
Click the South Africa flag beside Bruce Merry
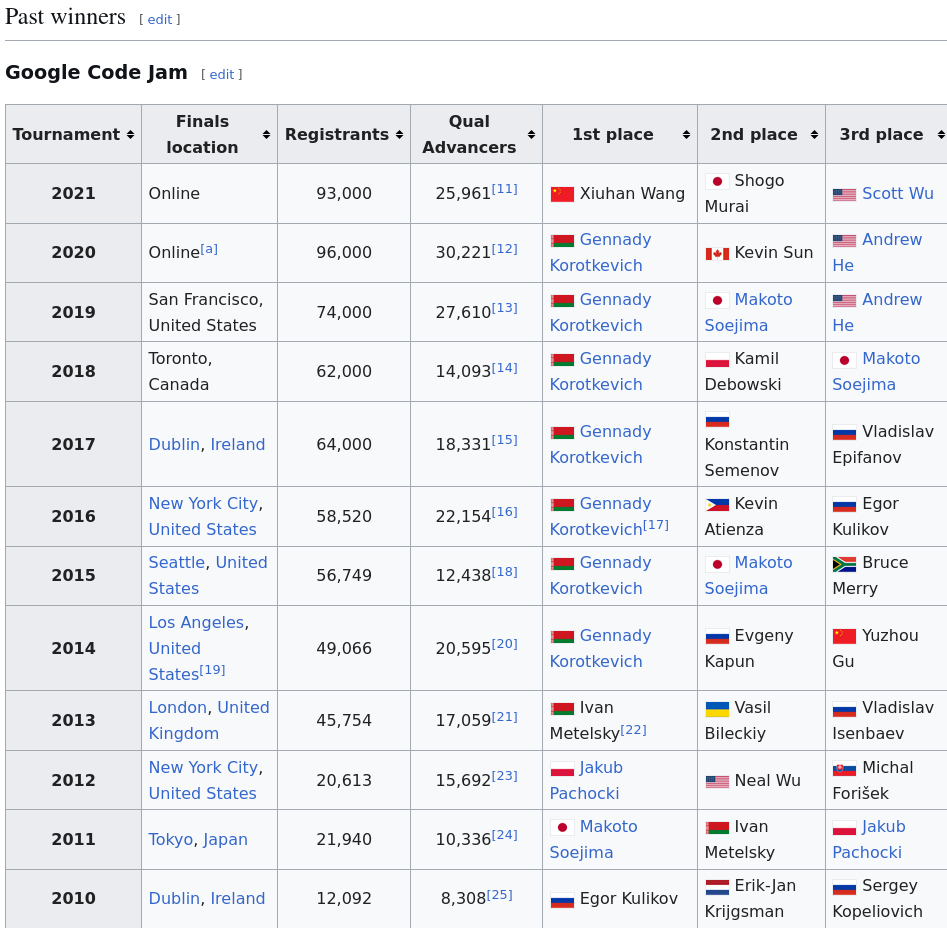point(844,563)
